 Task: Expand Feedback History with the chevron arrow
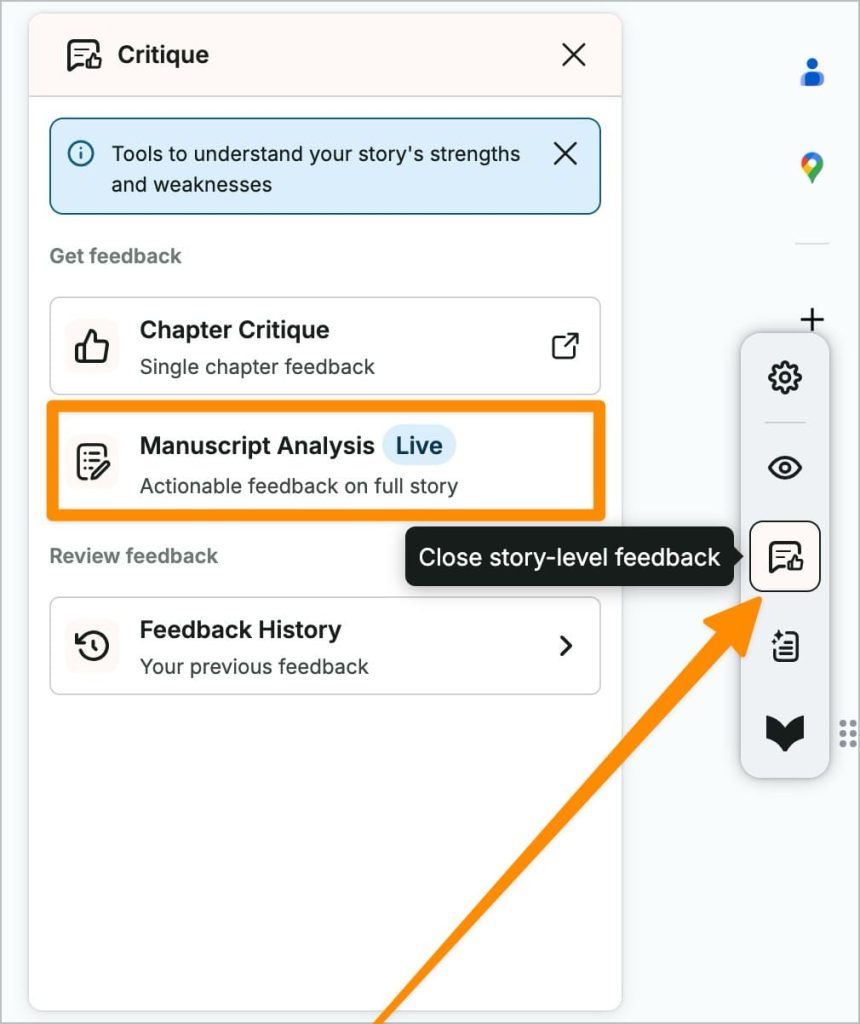pos(565,646)
